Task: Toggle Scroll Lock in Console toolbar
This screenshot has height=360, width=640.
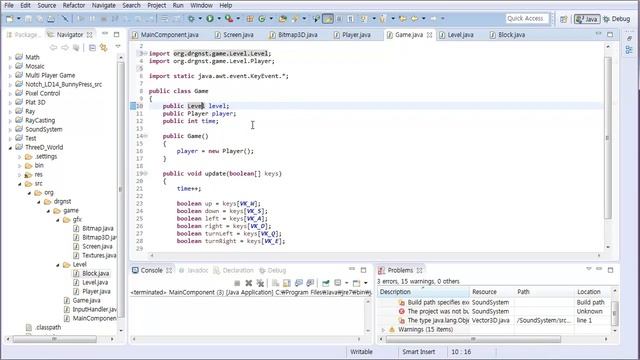Action: (287, 283)
